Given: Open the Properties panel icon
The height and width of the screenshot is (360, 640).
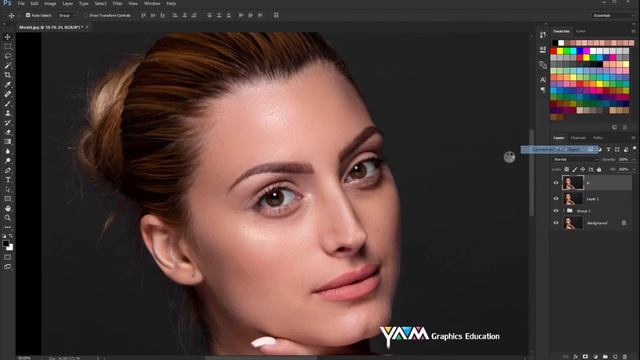Looking at the screenshot, I should pos(543,50).
